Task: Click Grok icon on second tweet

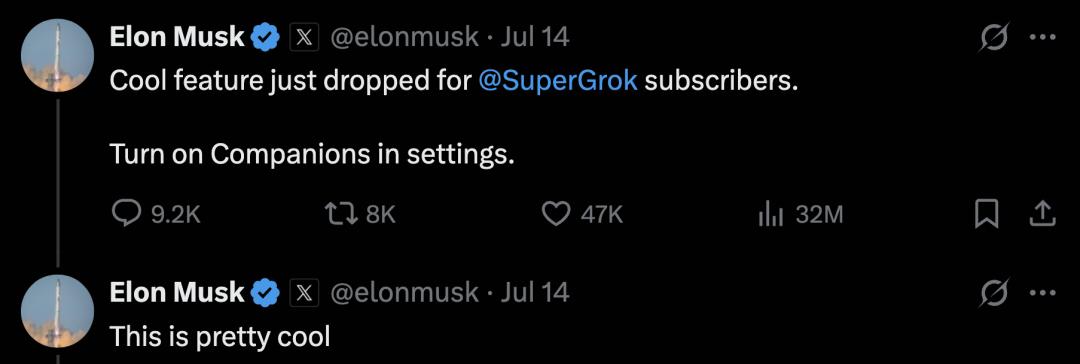Action: click(995, 293)
